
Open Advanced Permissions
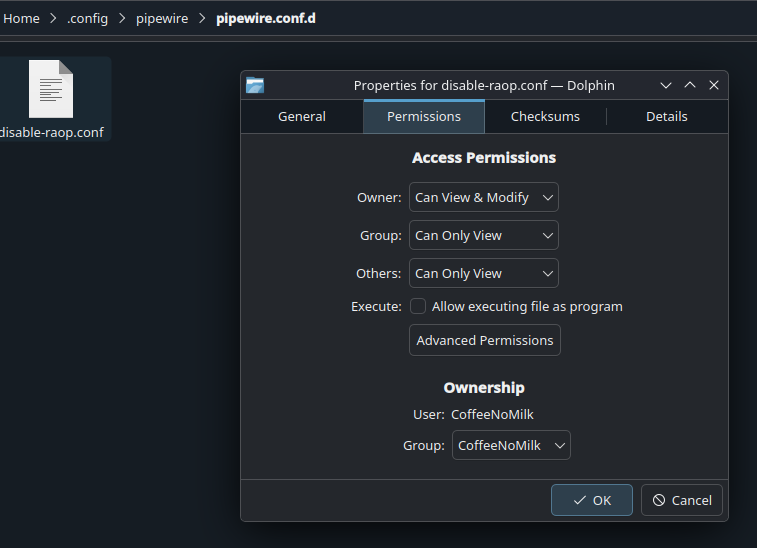tap(485, 340)
